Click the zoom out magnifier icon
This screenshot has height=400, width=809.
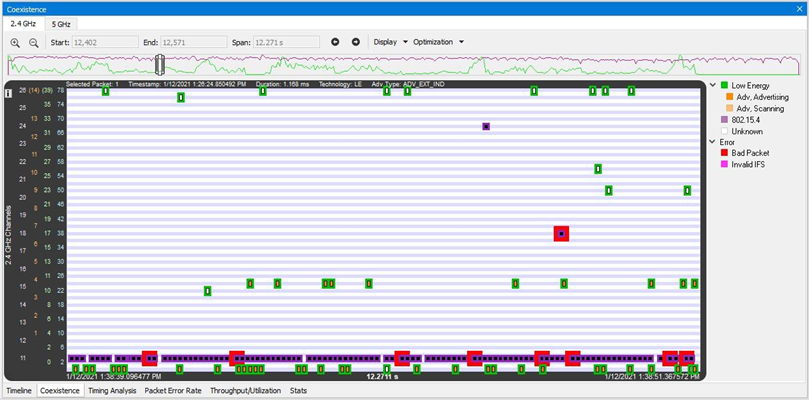pos(34,43)
